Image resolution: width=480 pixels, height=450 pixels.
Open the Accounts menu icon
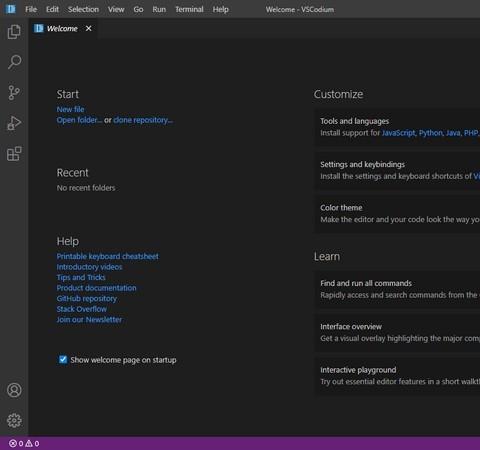click(x=14, y=390)
